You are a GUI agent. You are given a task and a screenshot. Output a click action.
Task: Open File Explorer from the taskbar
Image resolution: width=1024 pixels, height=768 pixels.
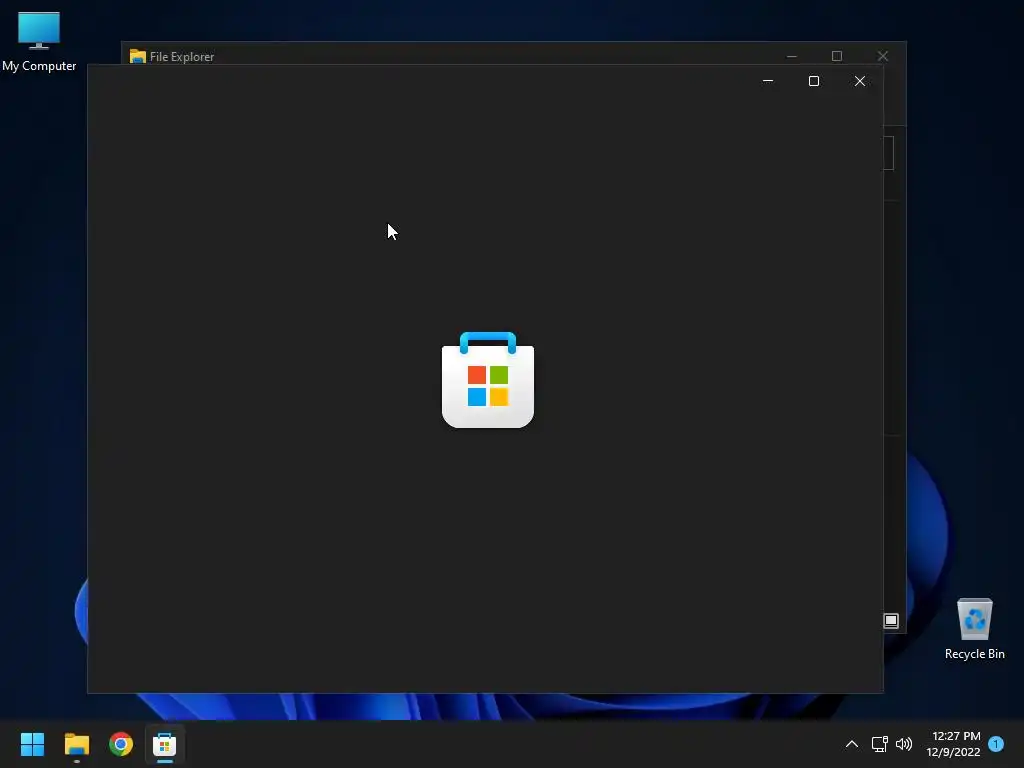click(76, 744)
